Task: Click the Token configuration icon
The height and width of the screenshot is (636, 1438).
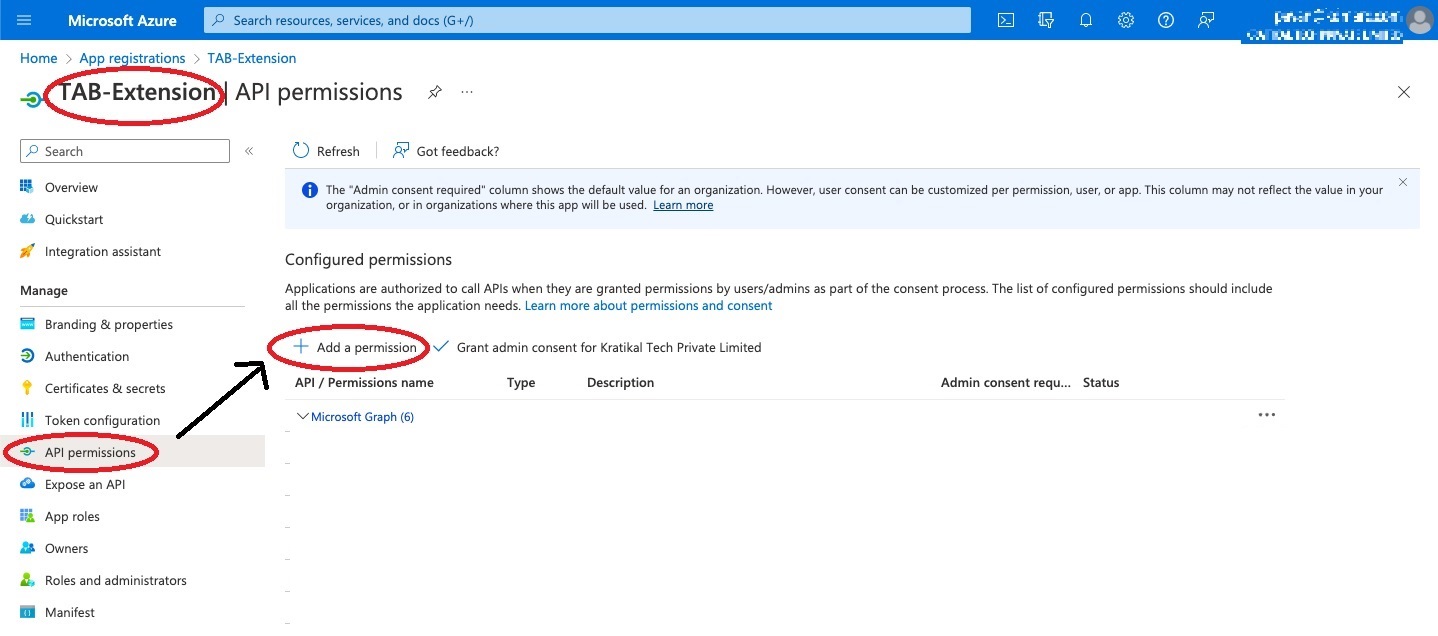Action: [27, 420]
